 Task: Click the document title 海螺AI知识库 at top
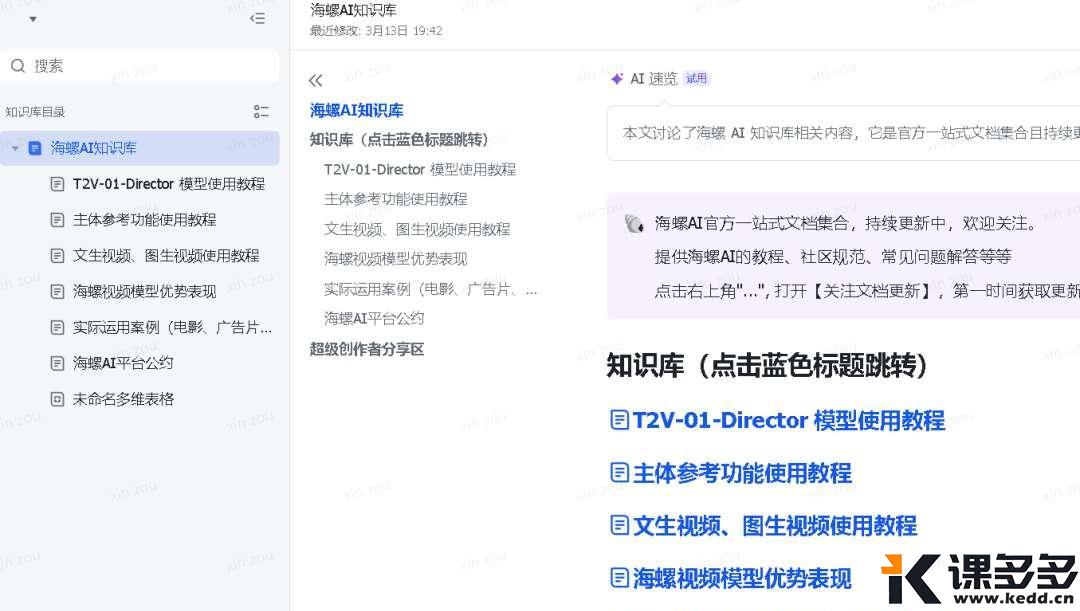(353, 10)
